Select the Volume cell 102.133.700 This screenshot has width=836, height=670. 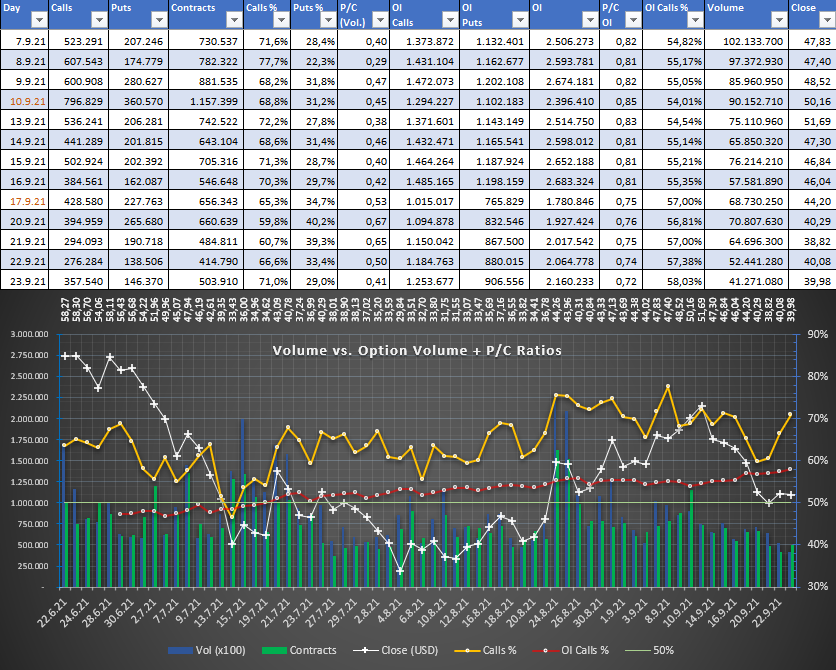point(746,42)
